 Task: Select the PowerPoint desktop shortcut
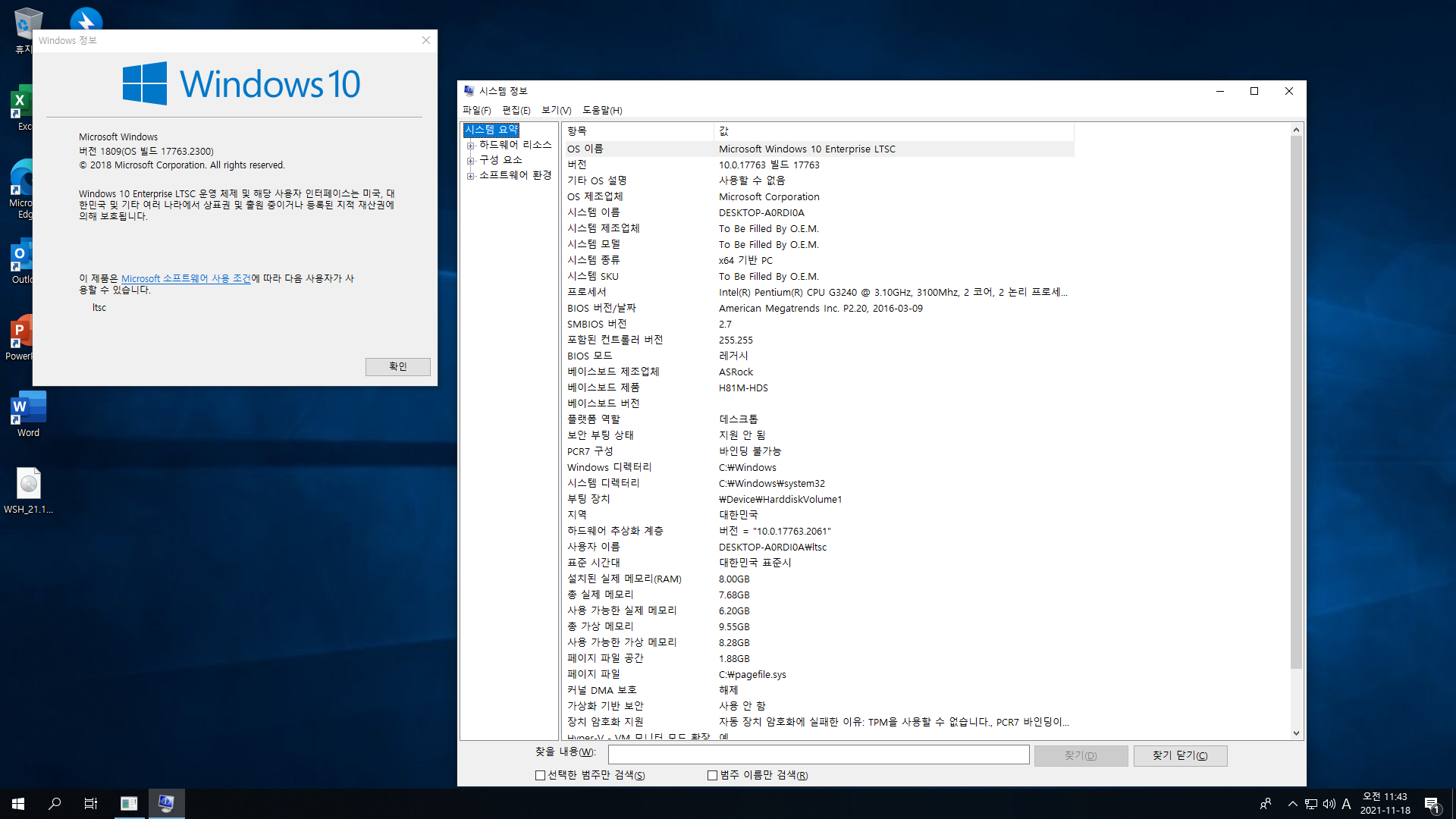(x=19, y=338)
